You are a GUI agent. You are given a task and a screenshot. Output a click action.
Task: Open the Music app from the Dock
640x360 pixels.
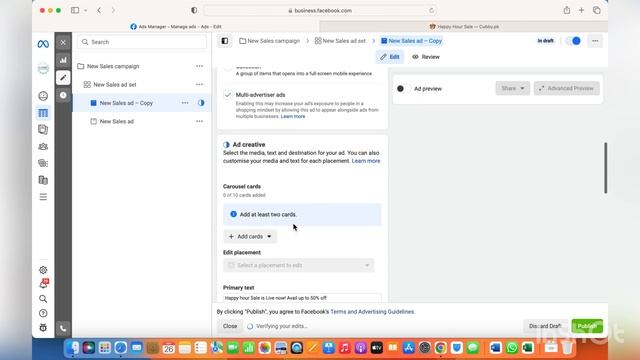click(344, 348)
